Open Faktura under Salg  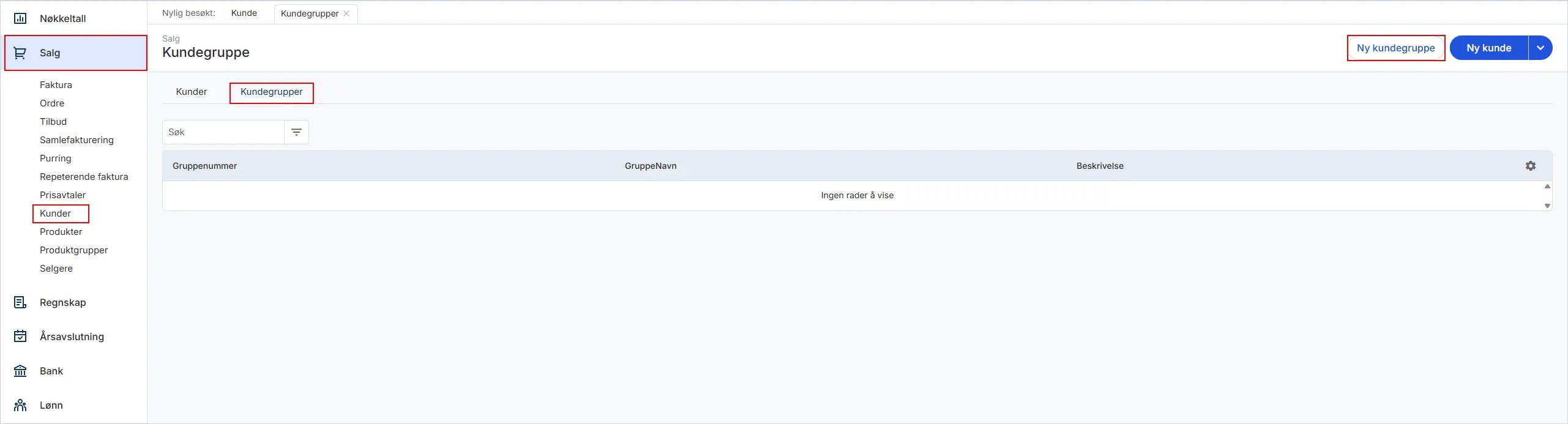pos(56,85)
